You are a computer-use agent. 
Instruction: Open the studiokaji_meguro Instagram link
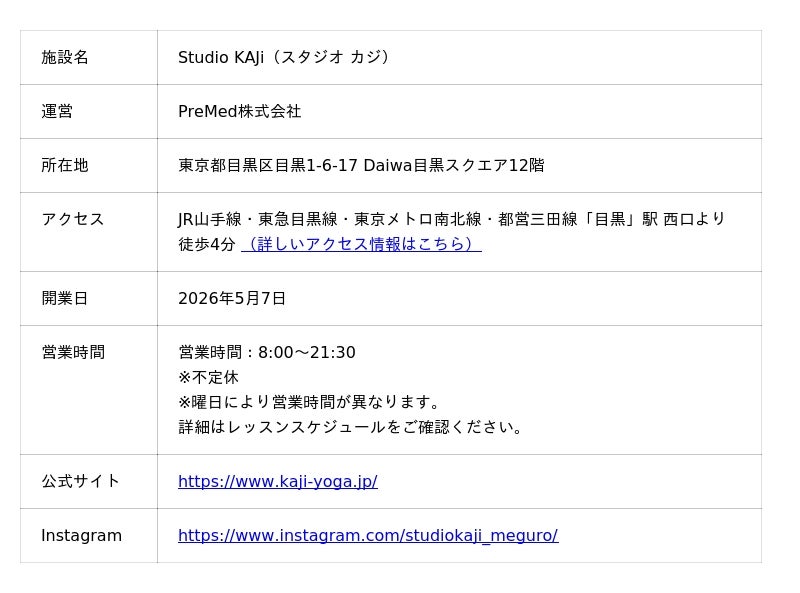(368, 535)
